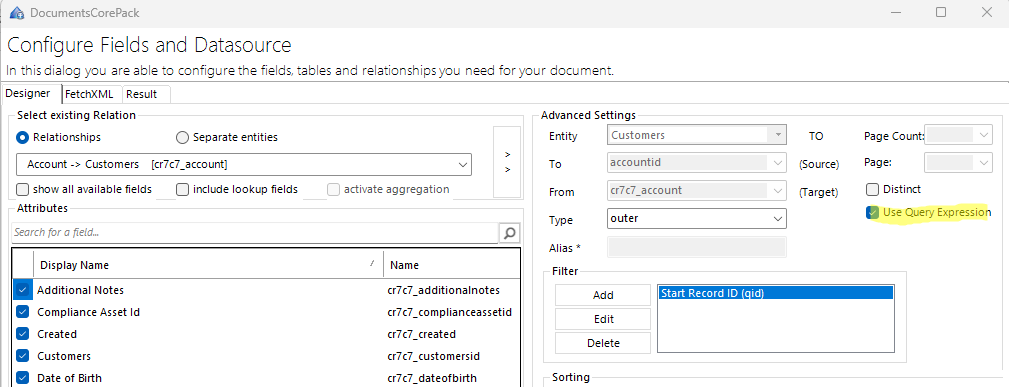Click the >> add relation button
Viewport: 1009px width, 387px height.
(507, 162)
